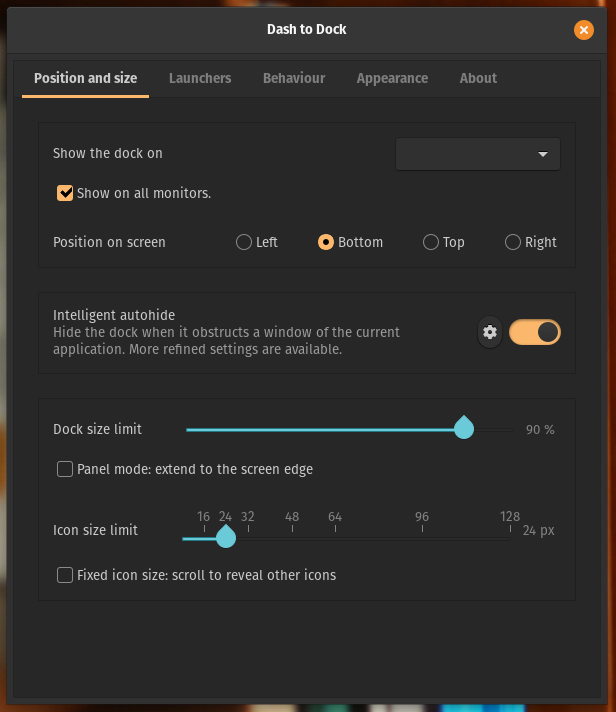Screen dimensions: 616x712
Task: Click the 64 mark on icon size slider
Action: tap(335, 516)
